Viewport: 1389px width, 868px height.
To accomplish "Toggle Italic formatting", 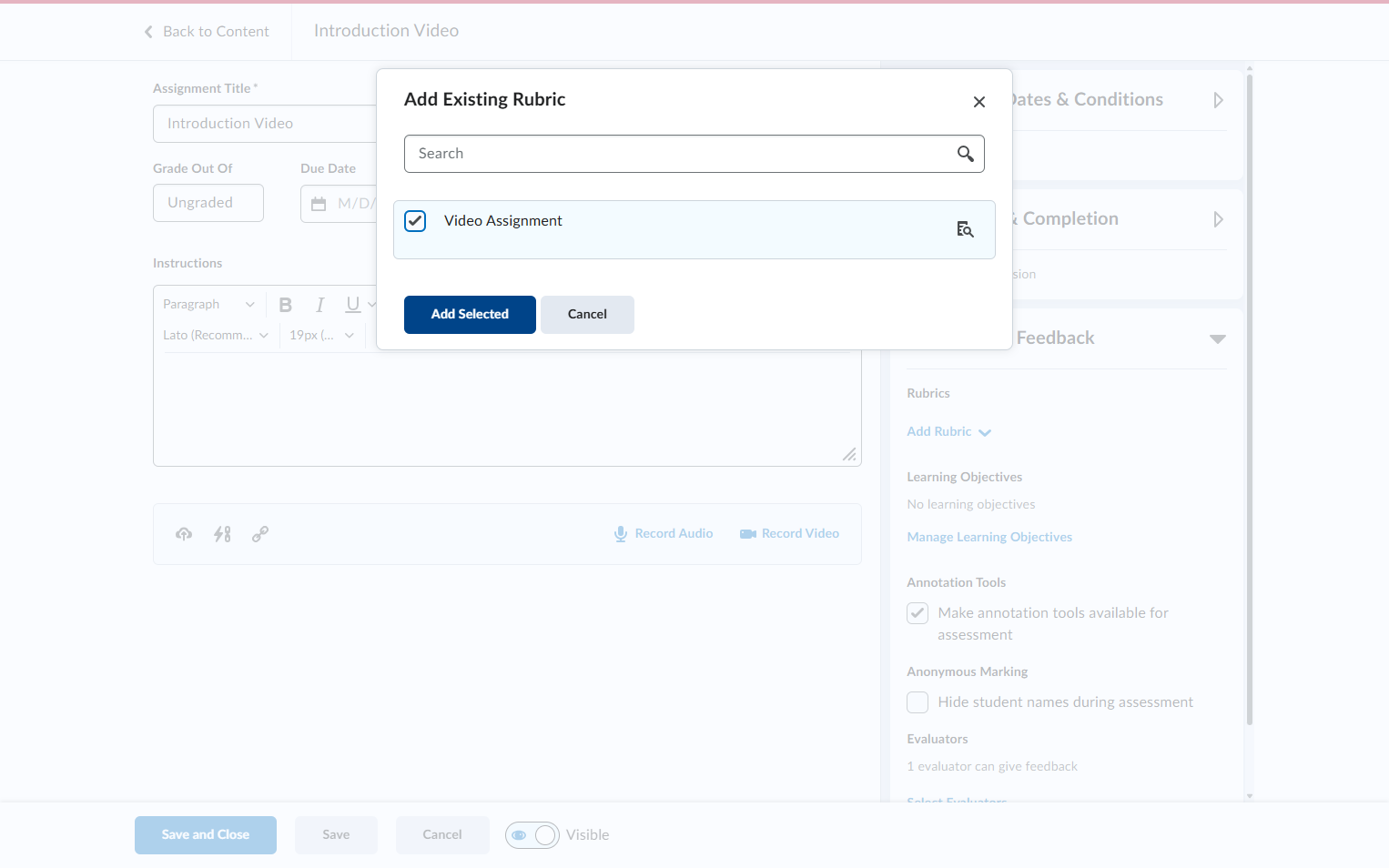I will 320,305.
